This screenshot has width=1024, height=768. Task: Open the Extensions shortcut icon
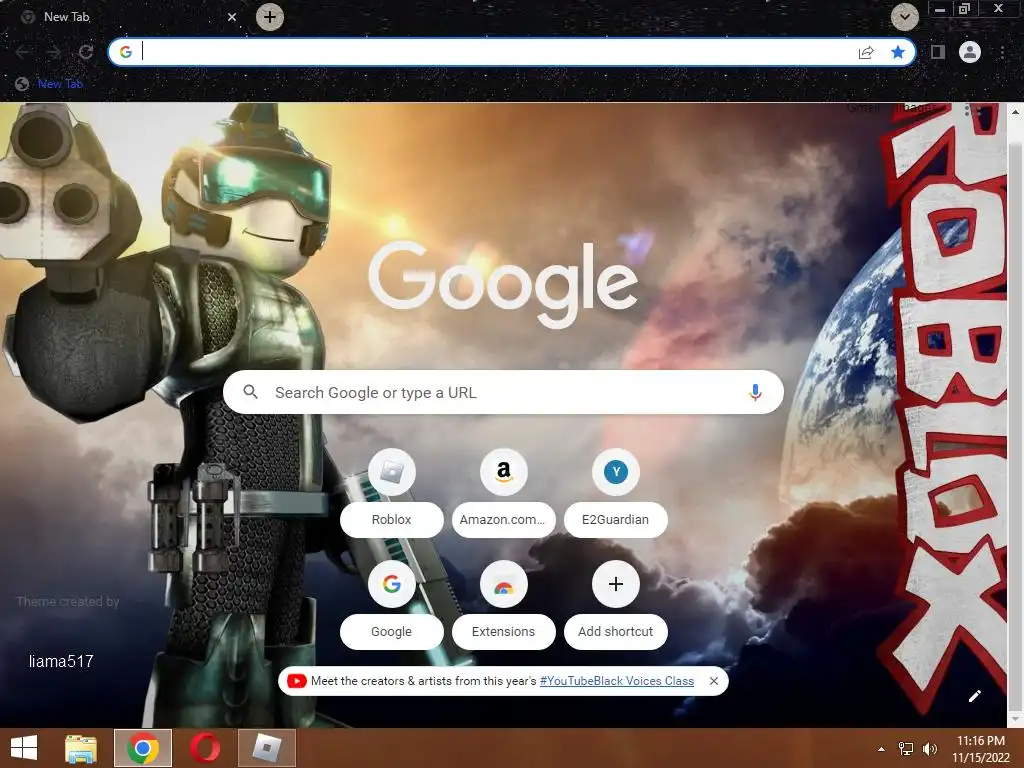tap(504, 584)
